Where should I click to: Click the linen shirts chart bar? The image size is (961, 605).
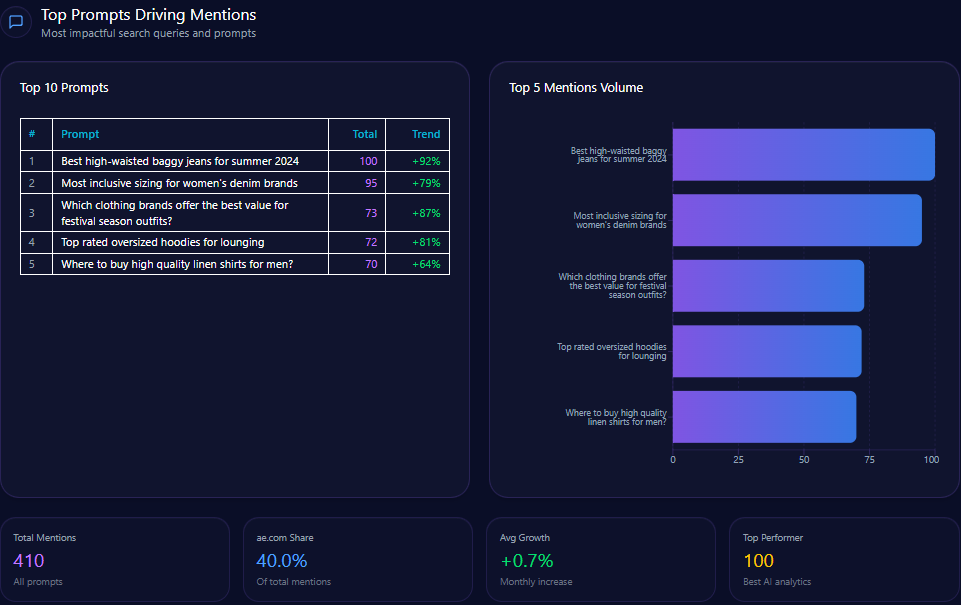pyautogui.click(x=763, y=417)
